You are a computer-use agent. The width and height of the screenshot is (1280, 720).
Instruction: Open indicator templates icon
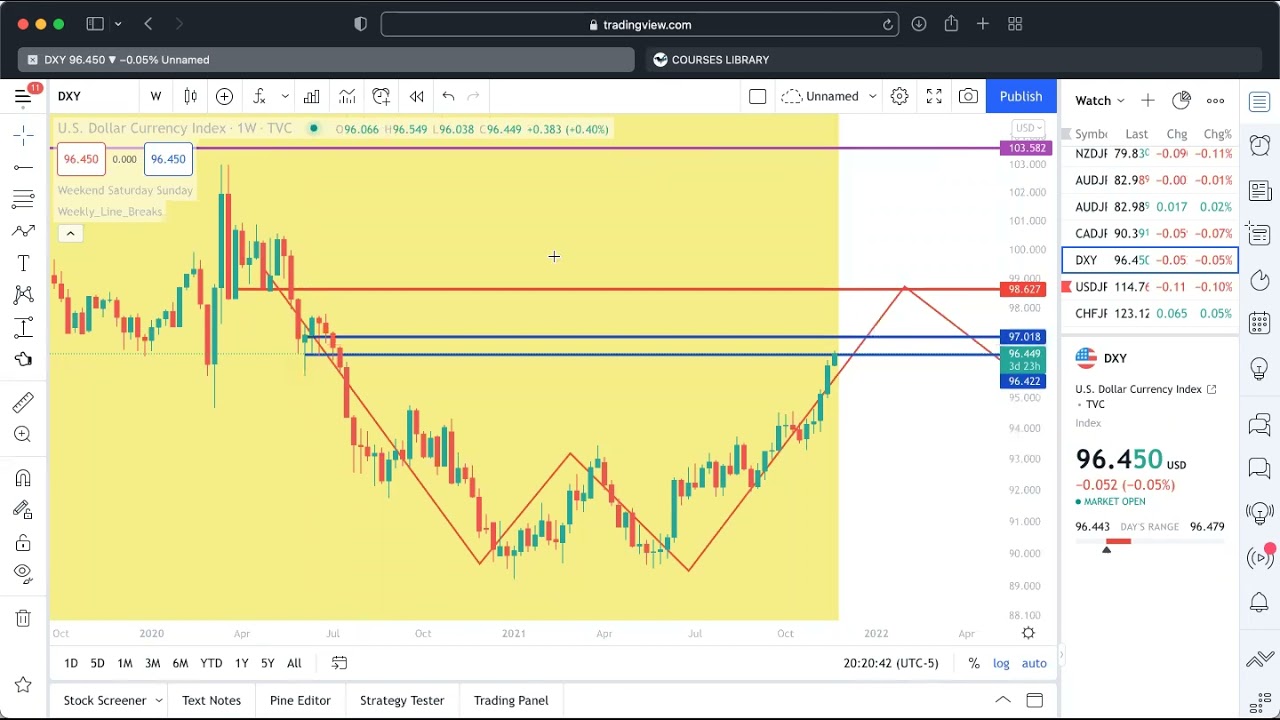pos(347,96)
